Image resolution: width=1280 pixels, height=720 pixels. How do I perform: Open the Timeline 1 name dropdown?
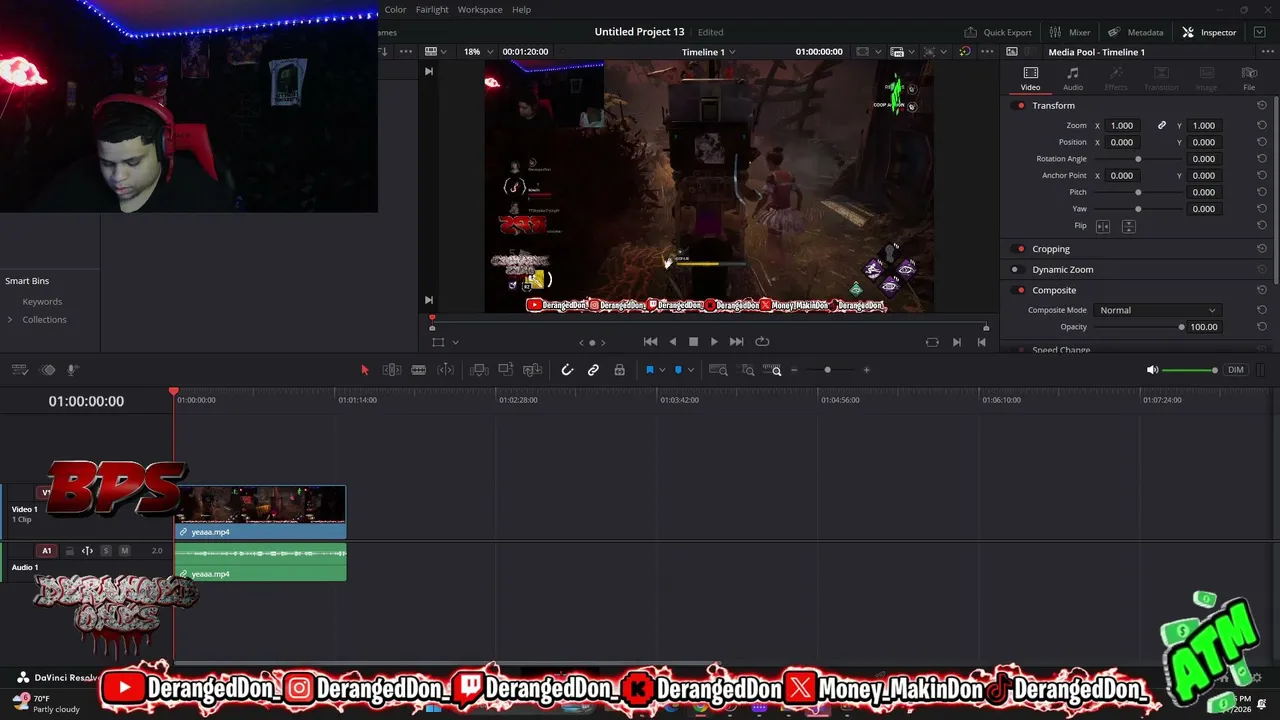[709, 52]
